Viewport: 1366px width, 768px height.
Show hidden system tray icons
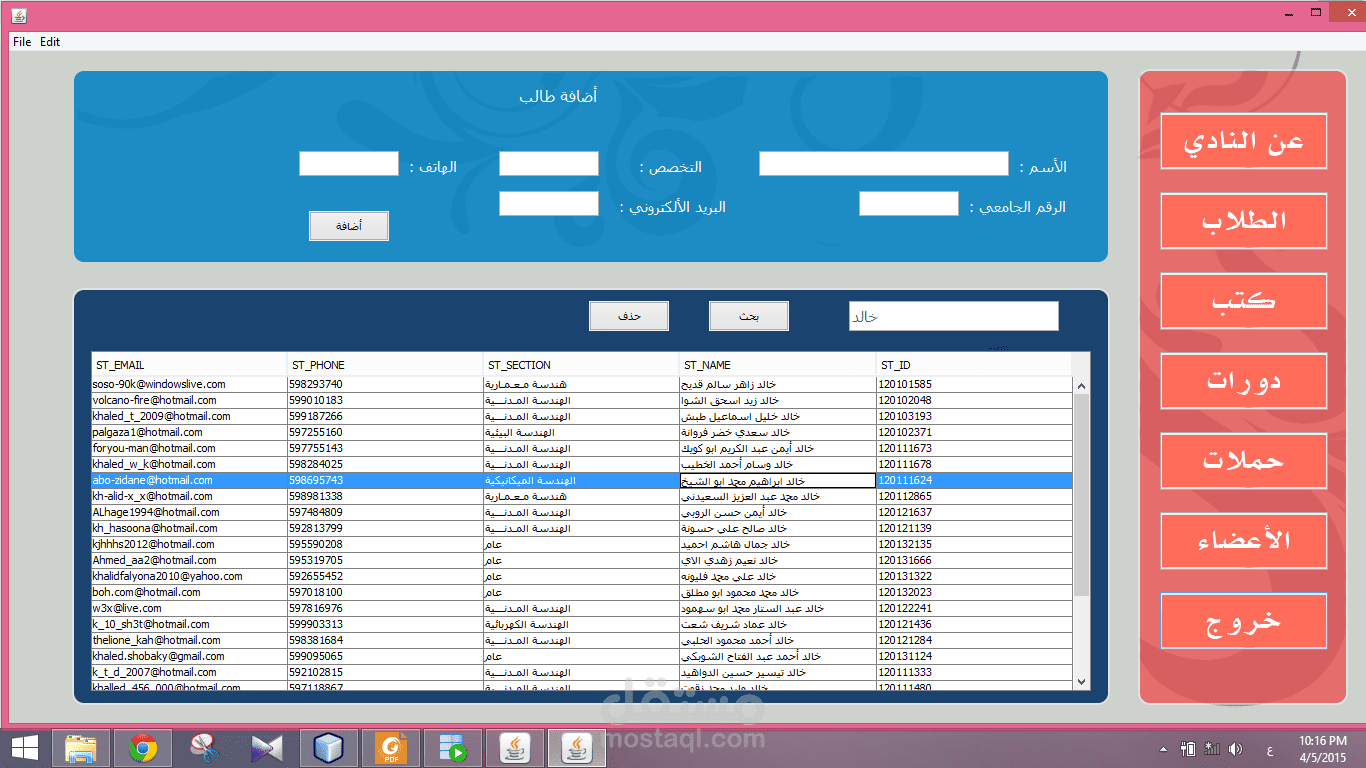pyautogui.click(x=1163, y=749)
